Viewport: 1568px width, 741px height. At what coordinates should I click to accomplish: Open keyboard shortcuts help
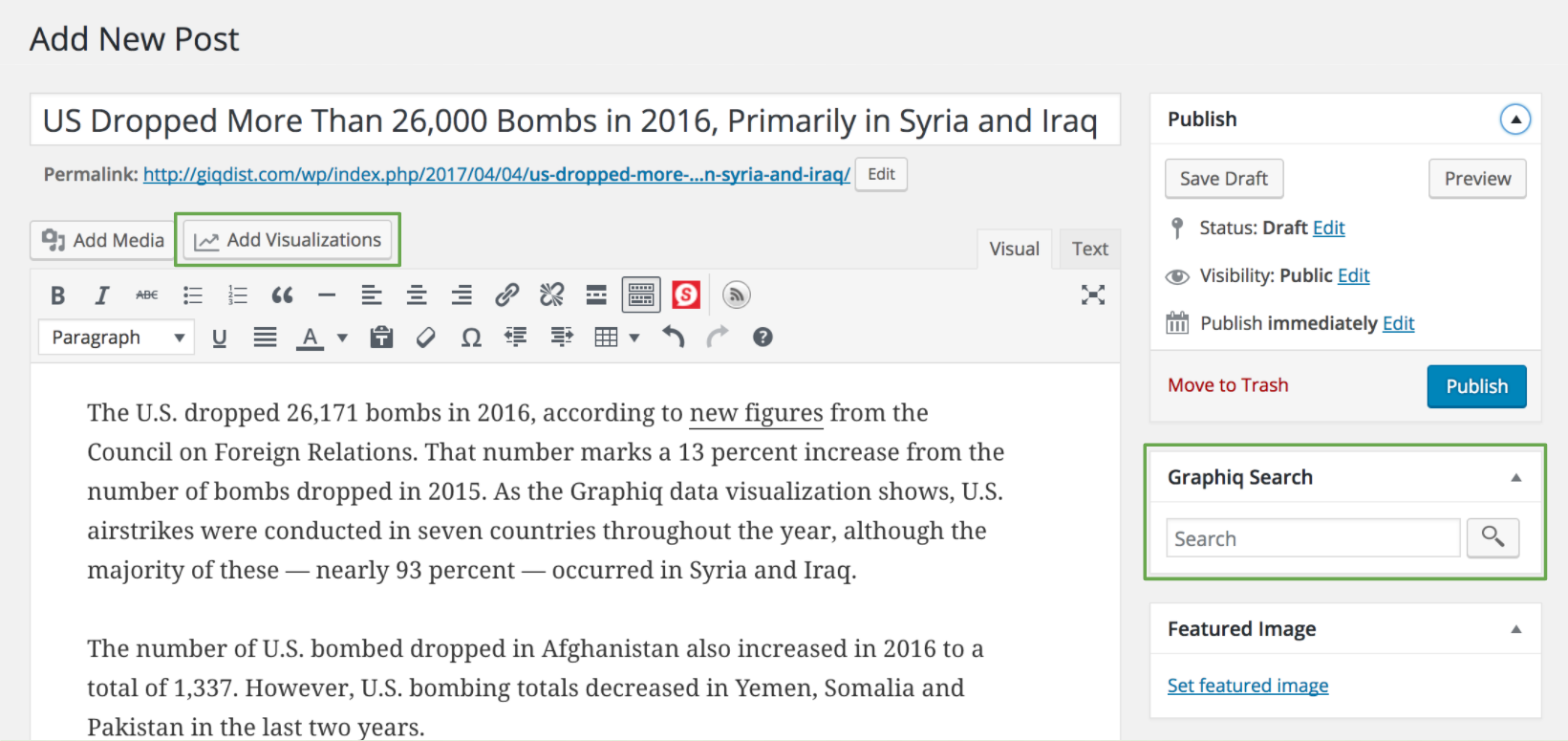[763, 338]
